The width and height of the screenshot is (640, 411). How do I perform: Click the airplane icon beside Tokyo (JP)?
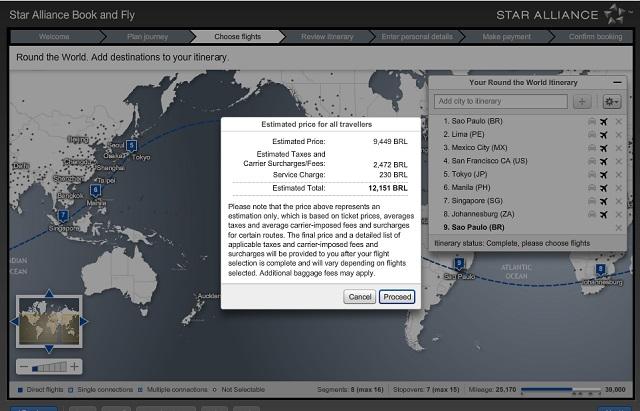tap(604, 174)
